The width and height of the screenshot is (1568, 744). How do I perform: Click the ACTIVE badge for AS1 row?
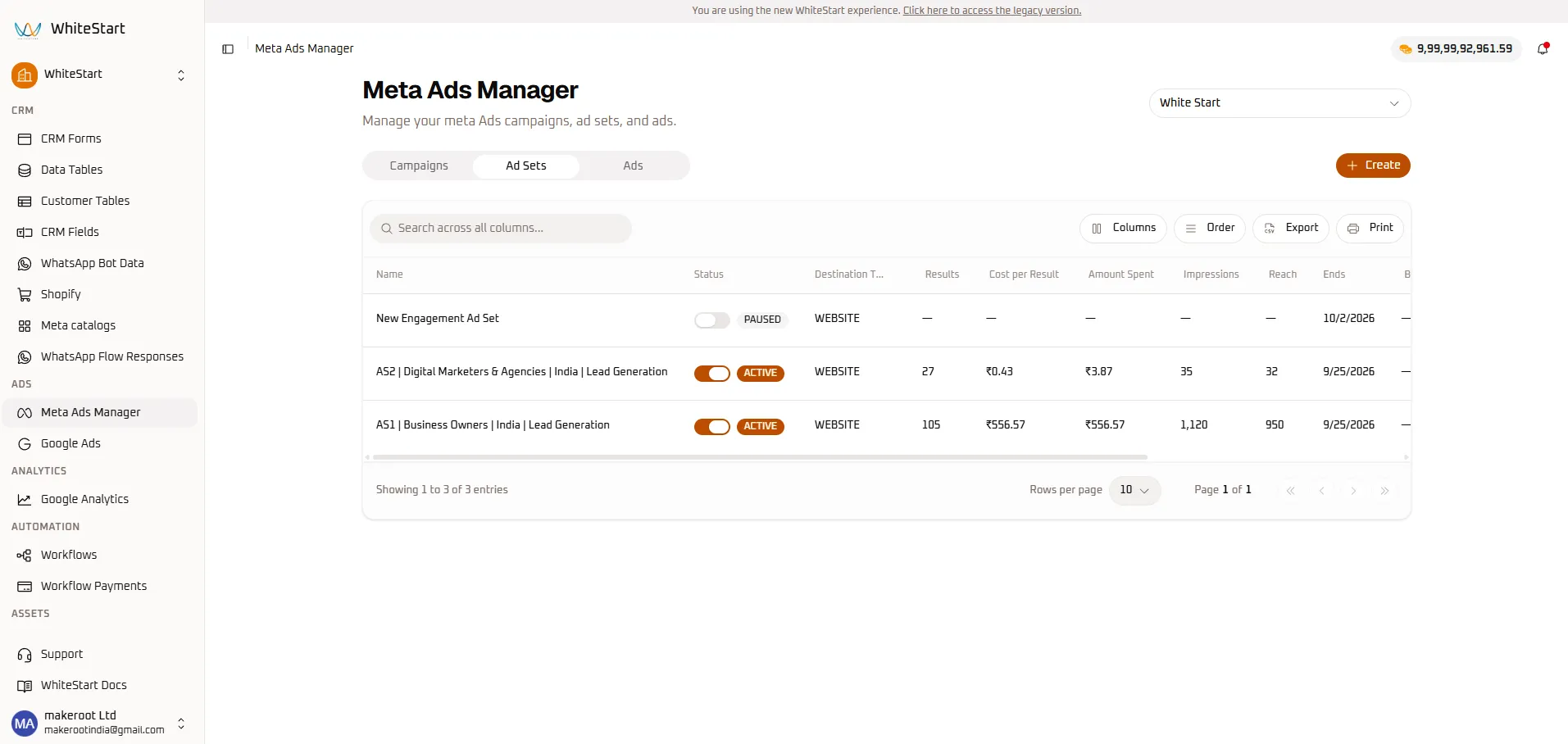click(x=761, y=426)
